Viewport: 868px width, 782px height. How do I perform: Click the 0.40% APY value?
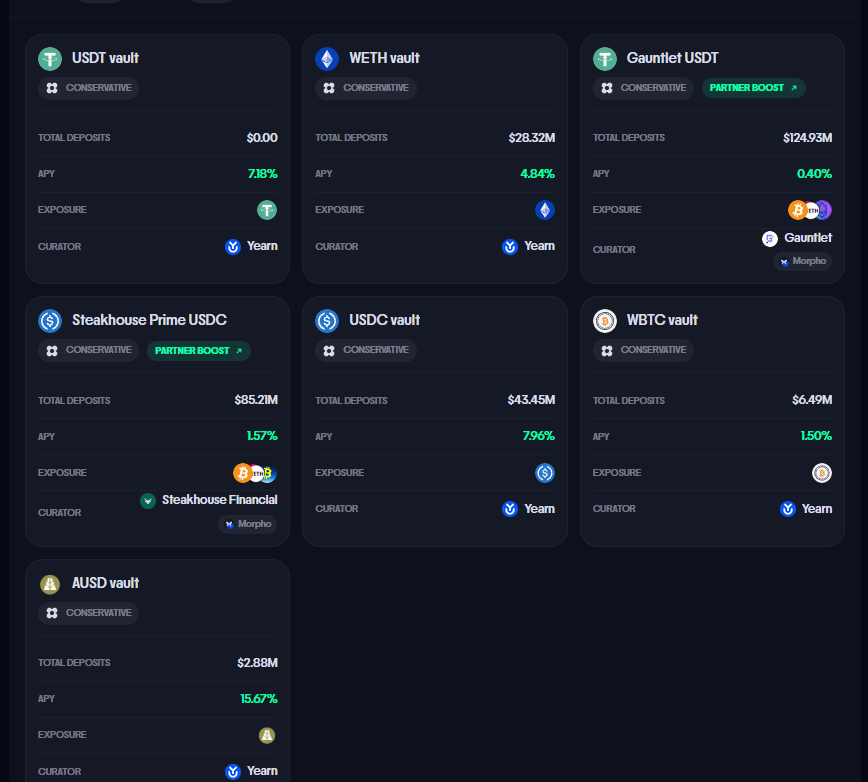pyautogui.click(x=814, y=174)
